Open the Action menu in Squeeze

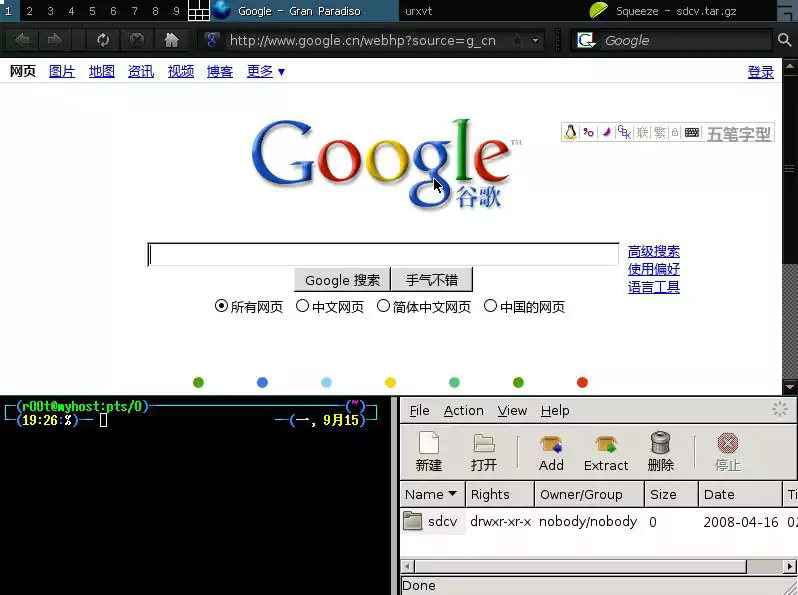[463, 410]
